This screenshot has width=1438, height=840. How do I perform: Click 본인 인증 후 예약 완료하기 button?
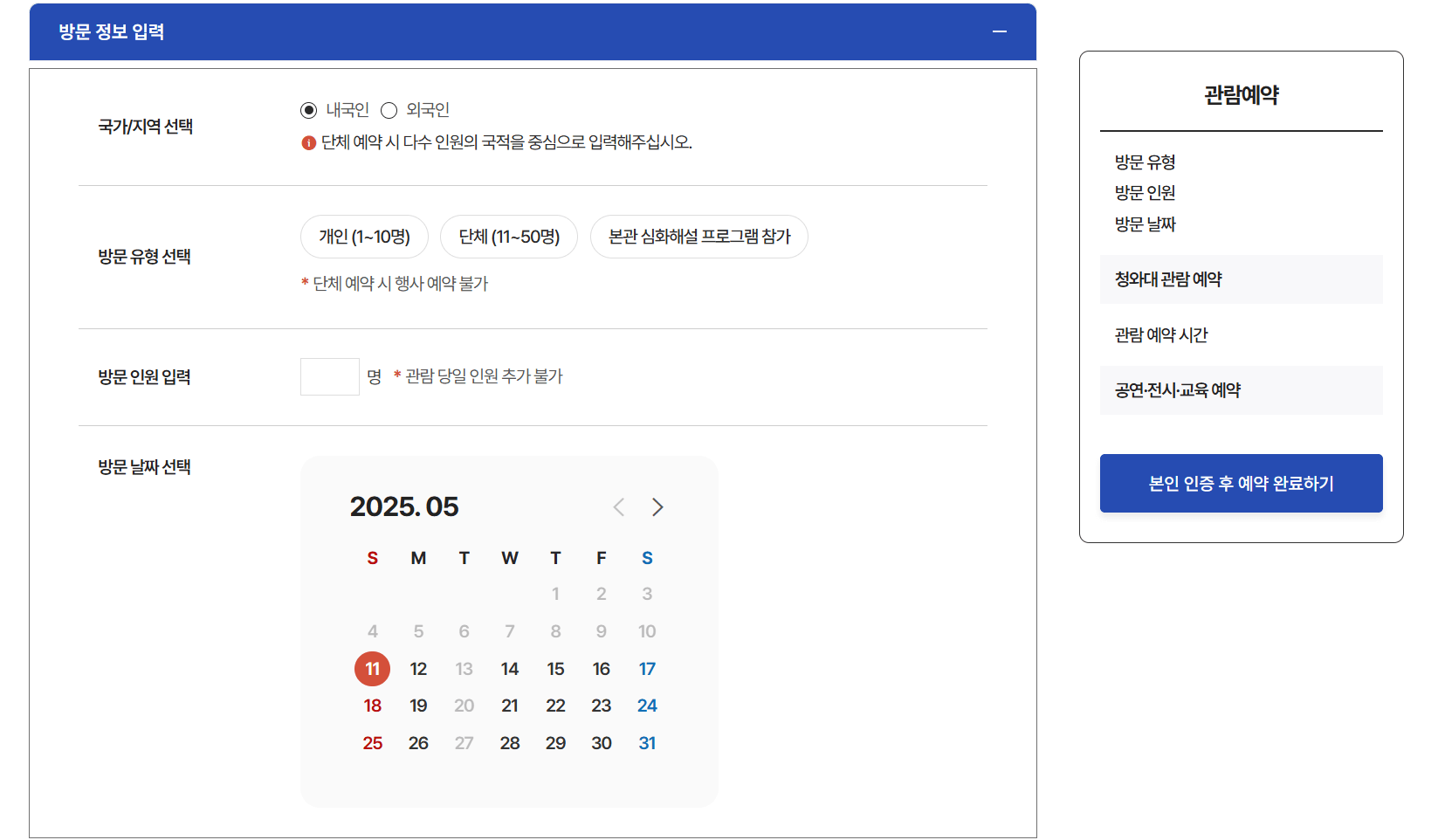click(x=1240, y=483)
